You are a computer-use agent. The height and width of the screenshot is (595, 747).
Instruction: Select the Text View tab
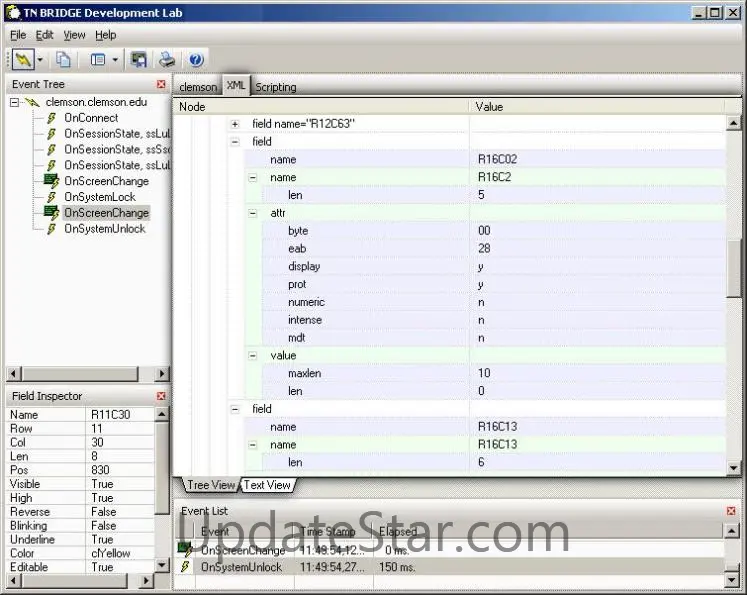click(x=267, y=485)
